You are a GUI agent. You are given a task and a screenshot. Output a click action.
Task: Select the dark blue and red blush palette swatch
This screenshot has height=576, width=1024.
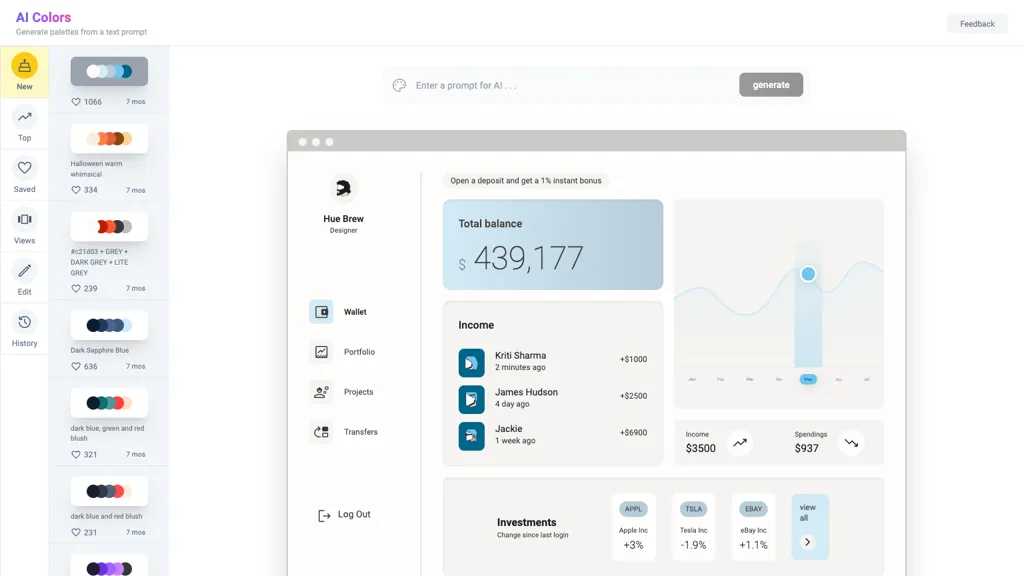[x=109, y=491]
